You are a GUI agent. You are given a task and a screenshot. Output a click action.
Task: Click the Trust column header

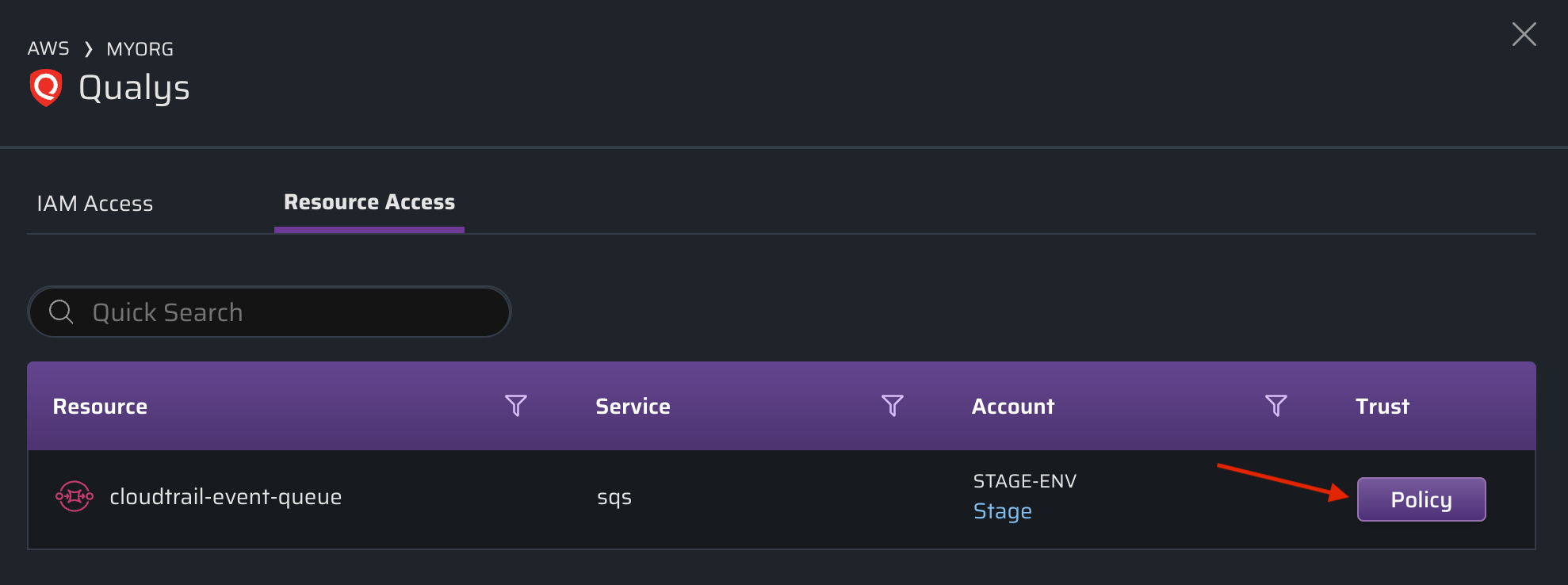coord(1382,407)
